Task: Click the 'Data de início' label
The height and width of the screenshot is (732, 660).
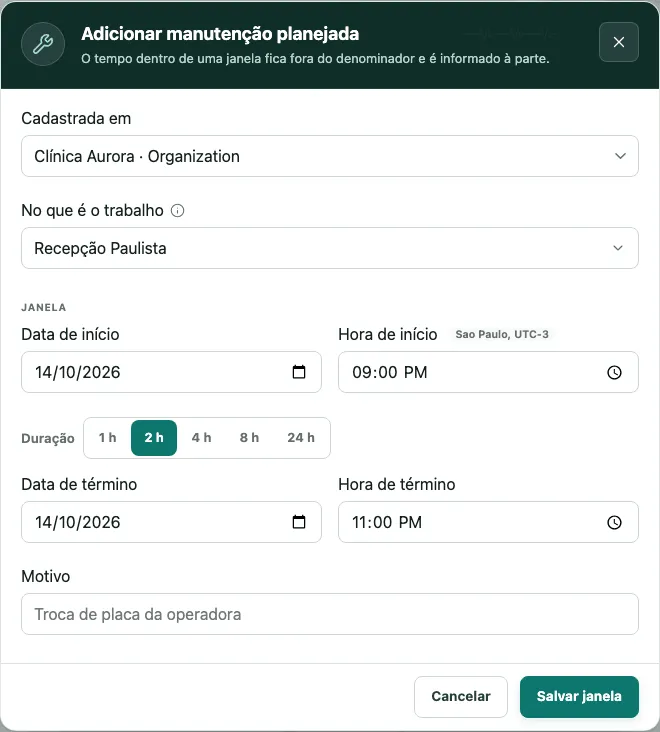Action: pos(70,334)
